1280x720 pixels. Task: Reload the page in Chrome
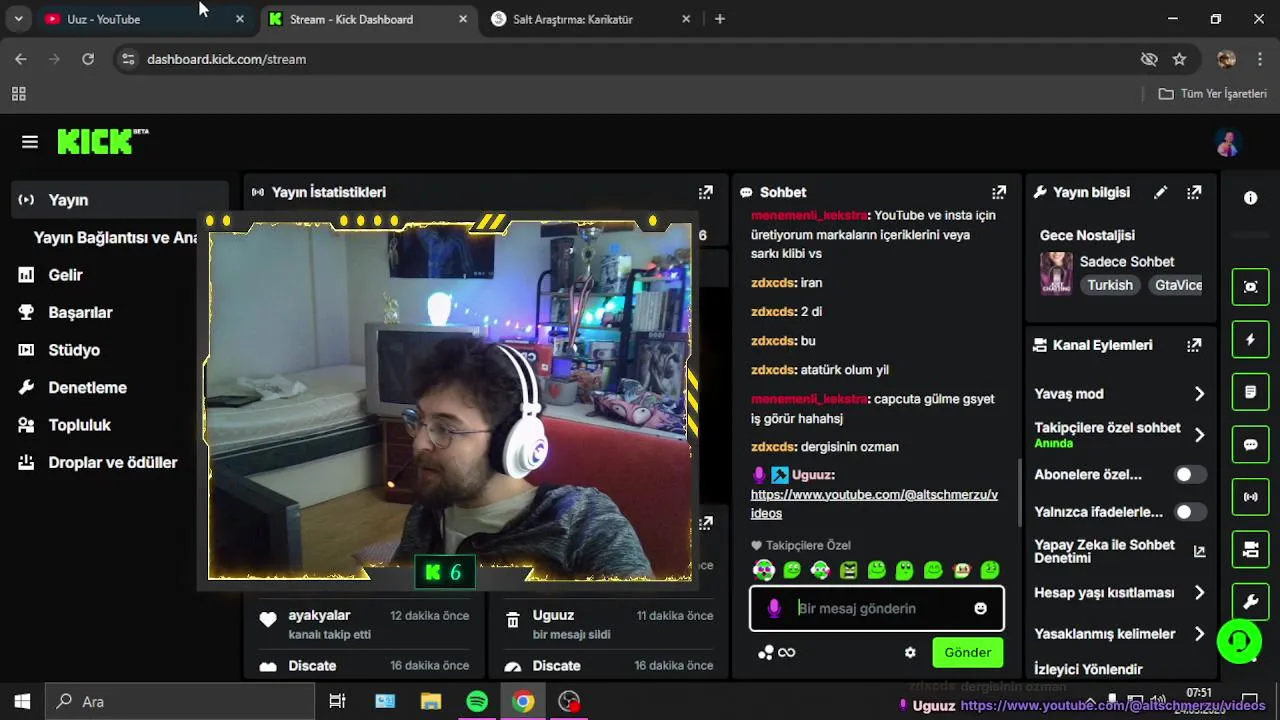(x=88, y=59)
